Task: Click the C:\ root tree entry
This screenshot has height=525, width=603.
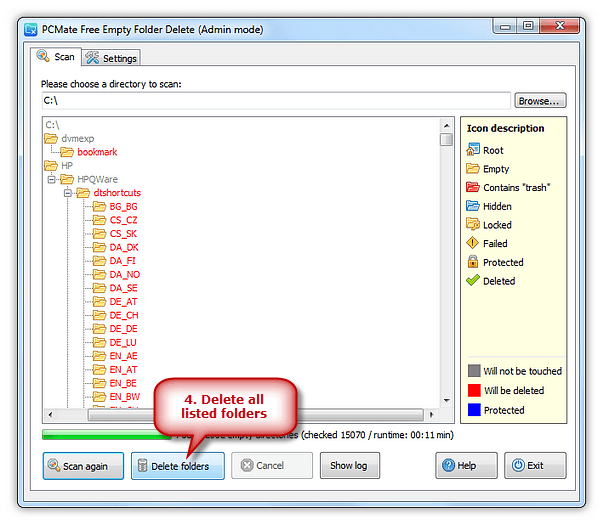Action: point(52,125)
